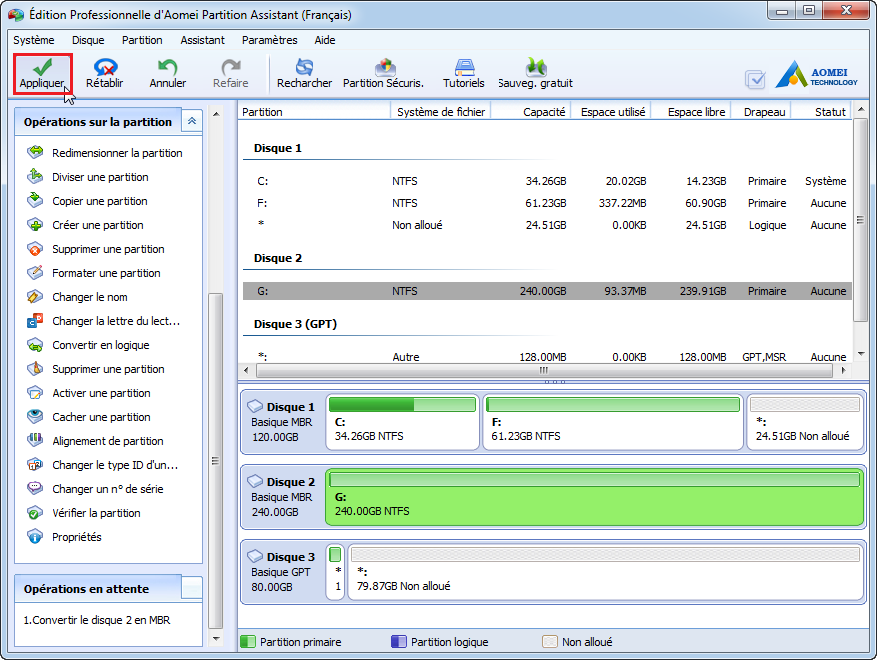This screenshot has height=660, width=877.
Task: Click the partition list horizontal scrollbar
Action: pos(543,369)
